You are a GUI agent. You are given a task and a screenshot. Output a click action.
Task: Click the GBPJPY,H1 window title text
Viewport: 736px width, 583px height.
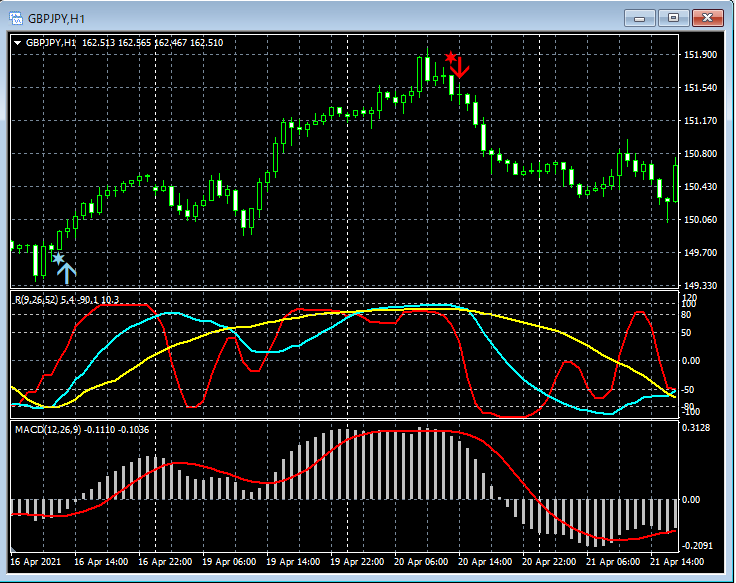[56, 19]
